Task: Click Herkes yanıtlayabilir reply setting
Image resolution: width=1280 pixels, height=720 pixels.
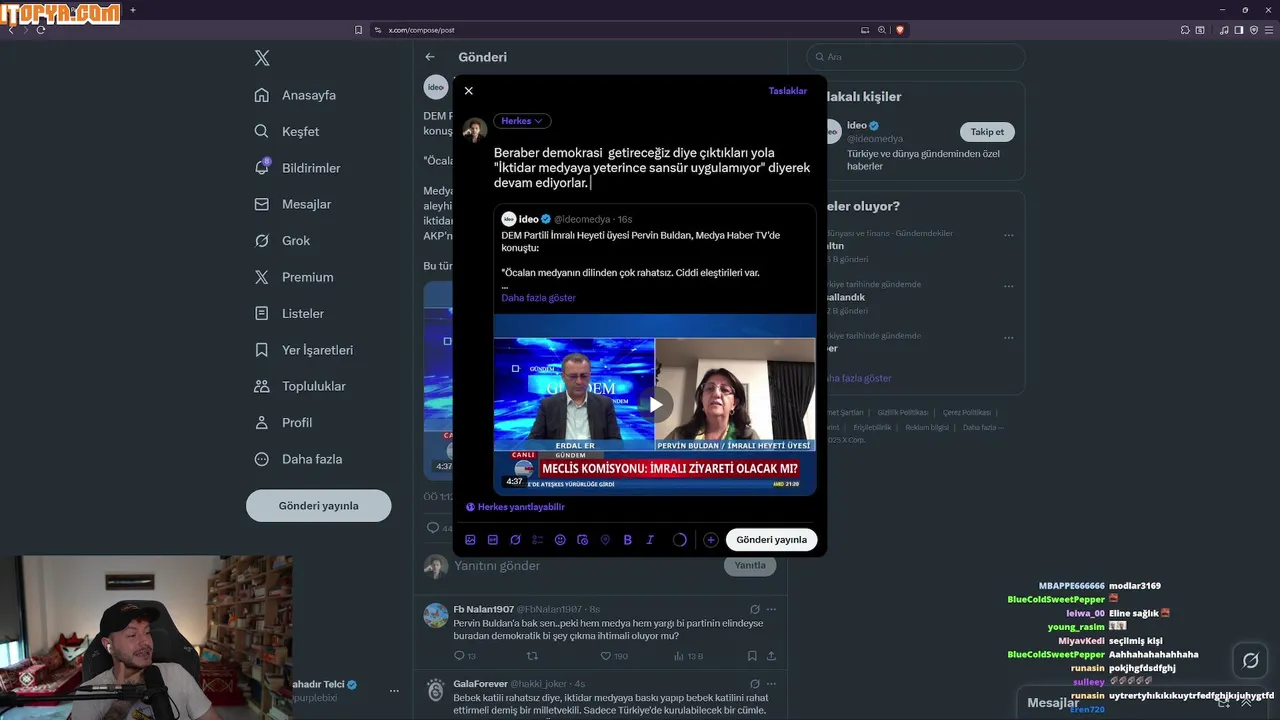Action: [515, 507]
